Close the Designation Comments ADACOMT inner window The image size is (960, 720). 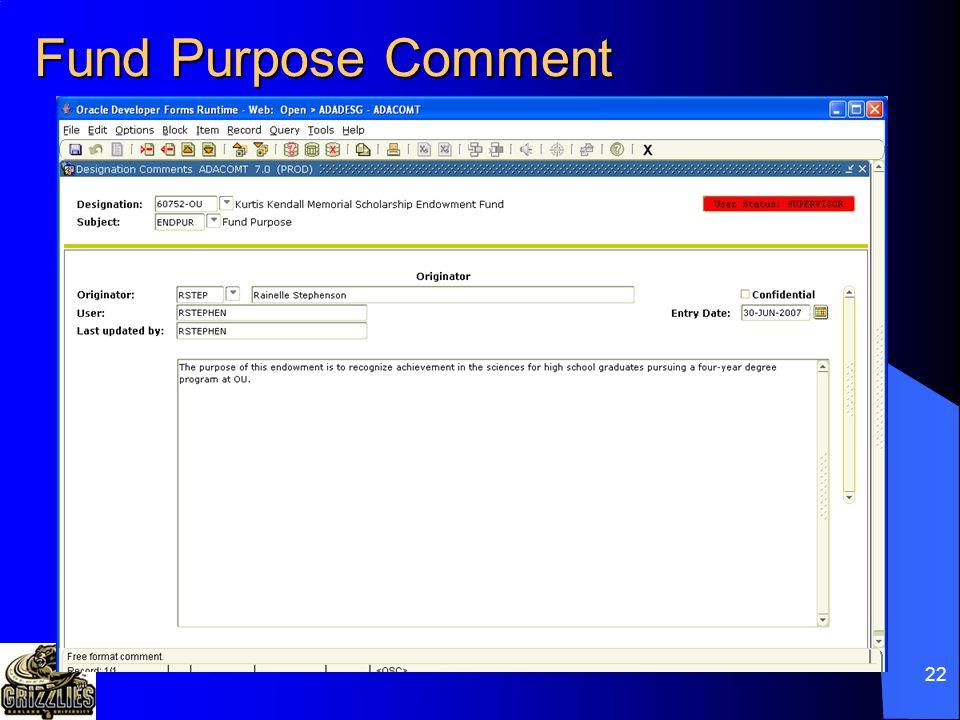862,168
